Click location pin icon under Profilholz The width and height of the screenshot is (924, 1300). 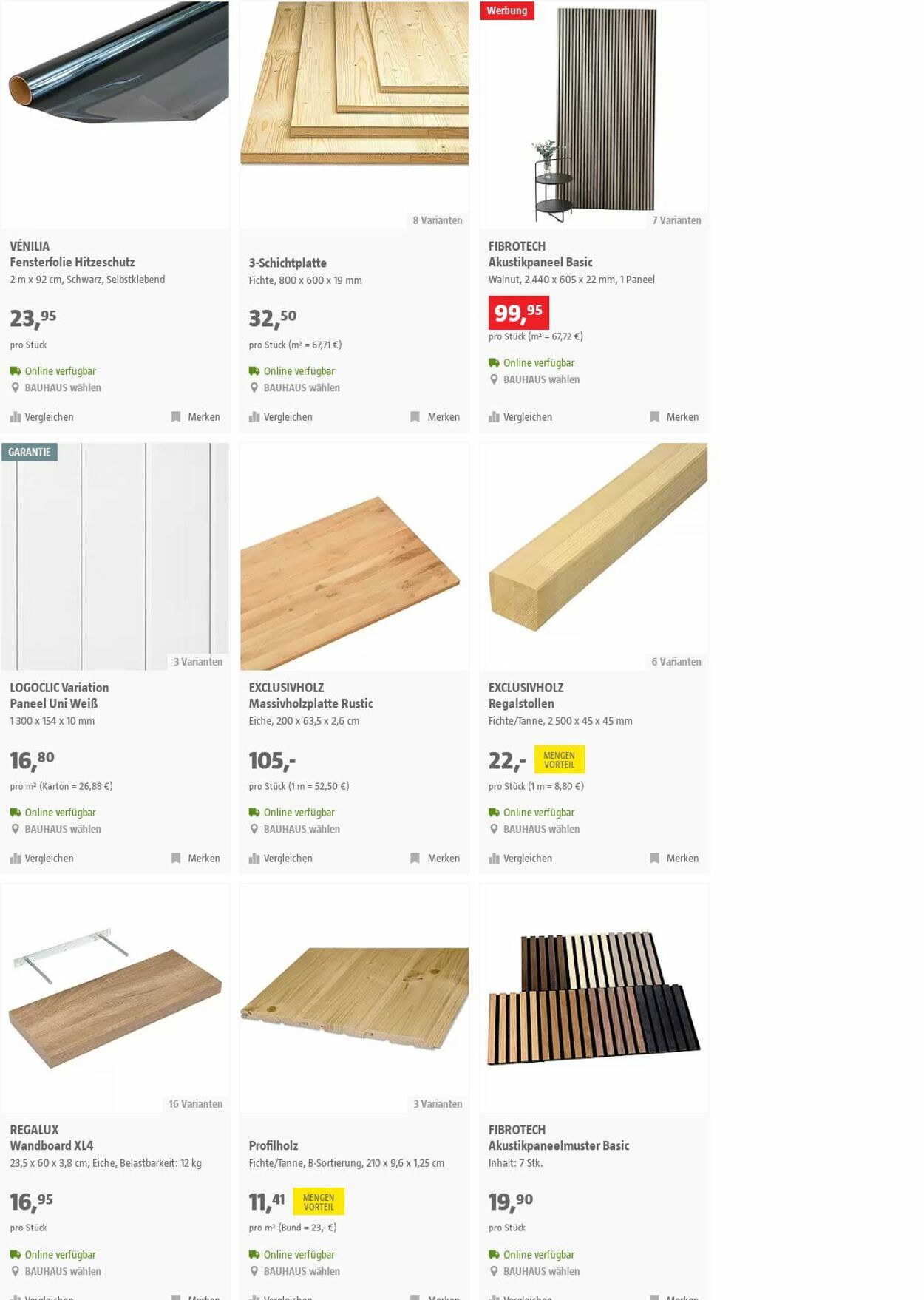coord(254,1271)
